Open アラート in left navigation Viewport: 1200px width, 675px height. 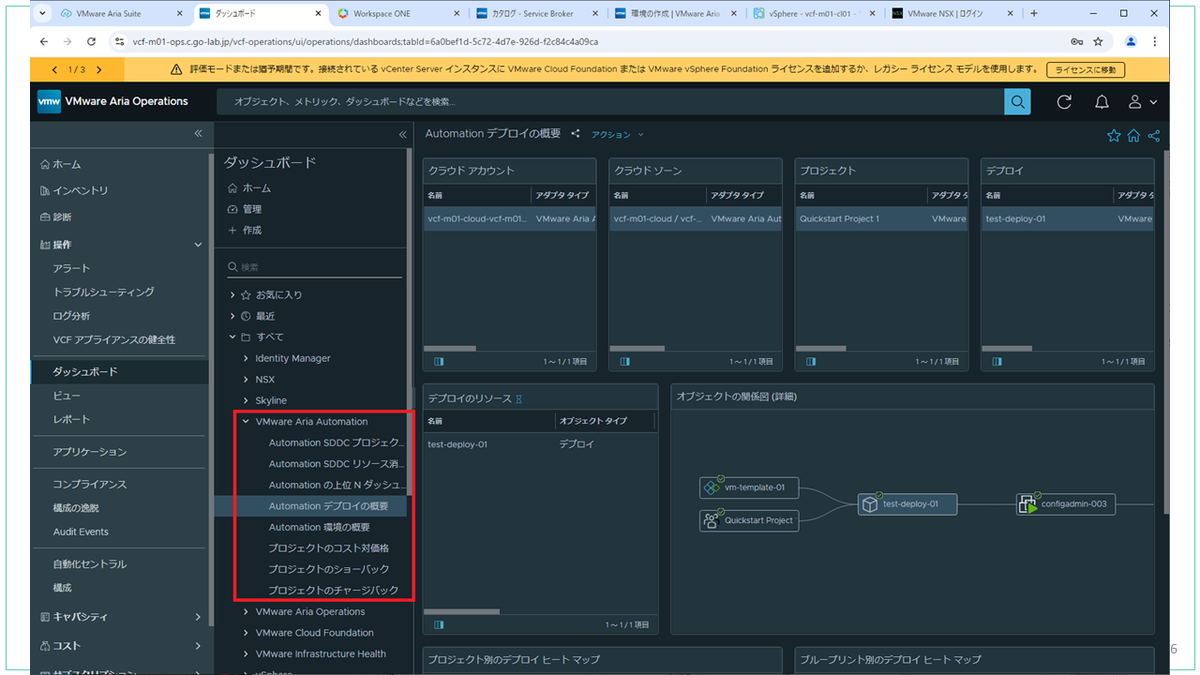tap(71, 268)
